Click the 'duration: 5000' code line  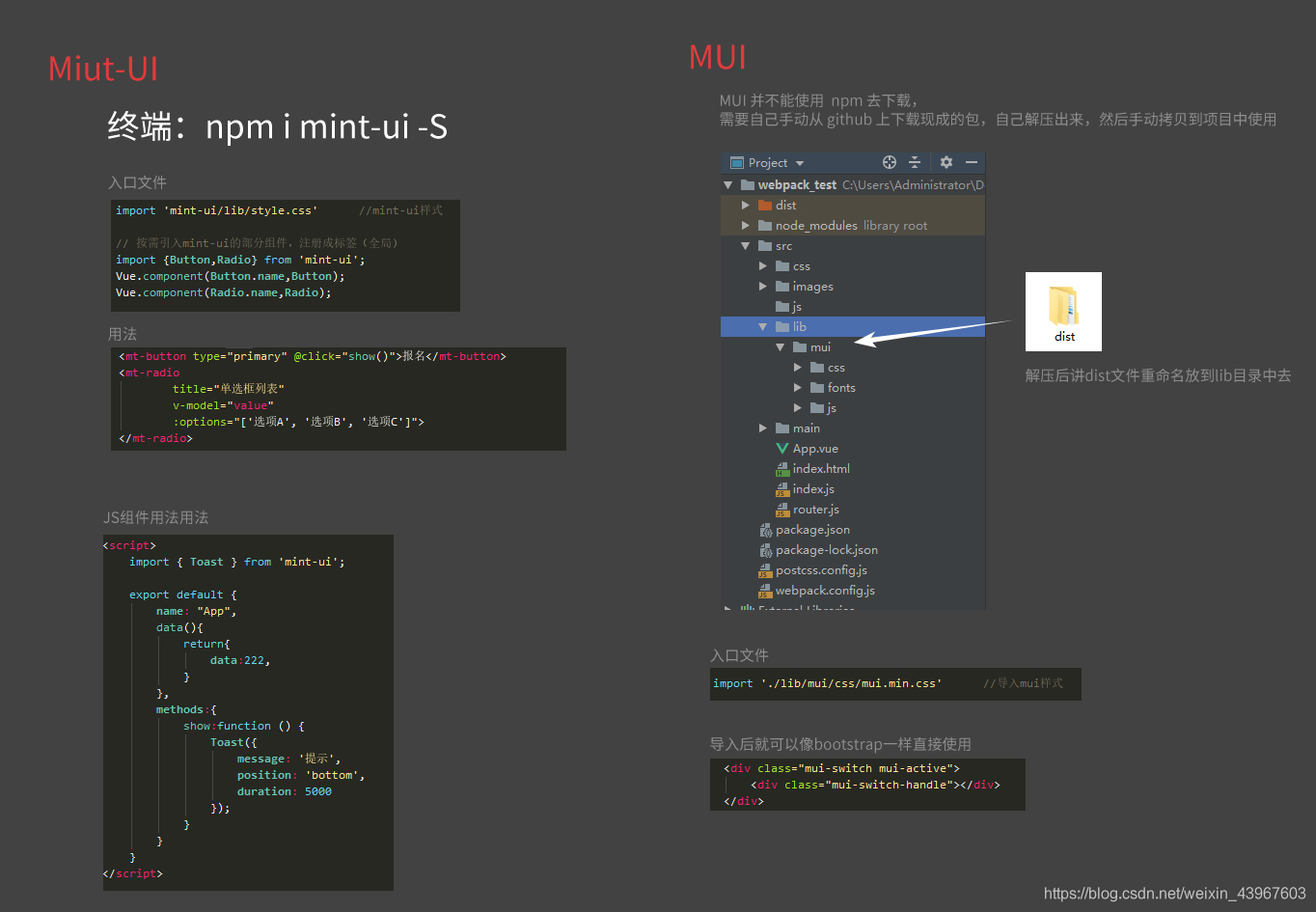285,791
